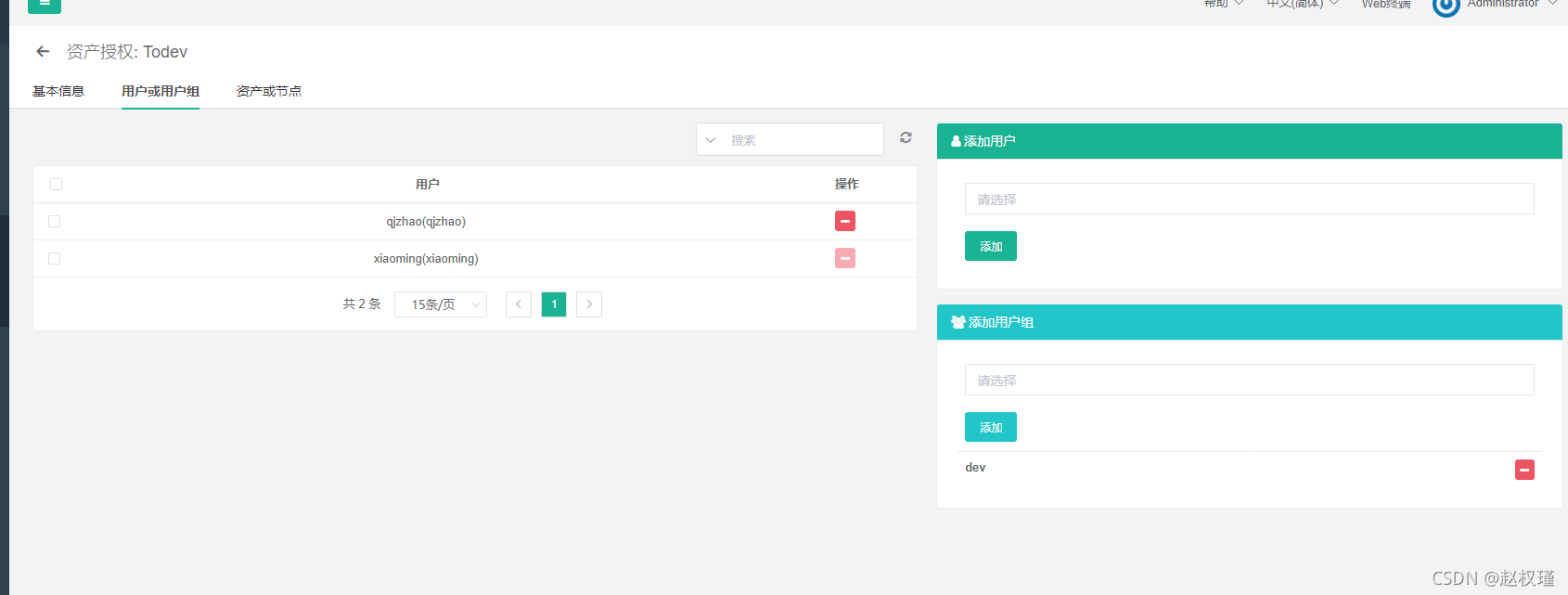The height and width of the screenshot is (595, 1568).
Task: Switch to the 资产或节点 tab
Action: tap(269, 91)
